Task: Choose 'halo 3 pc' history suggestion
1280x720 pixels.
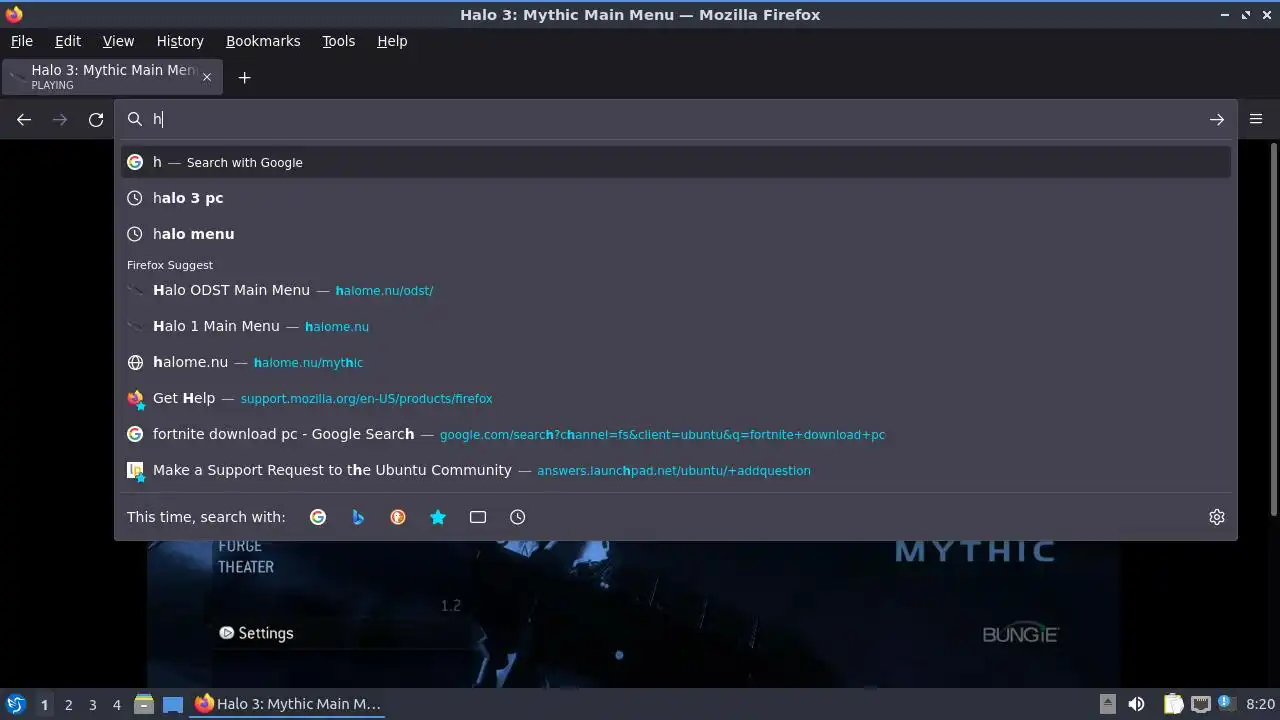Action: (x=675, y=198)
